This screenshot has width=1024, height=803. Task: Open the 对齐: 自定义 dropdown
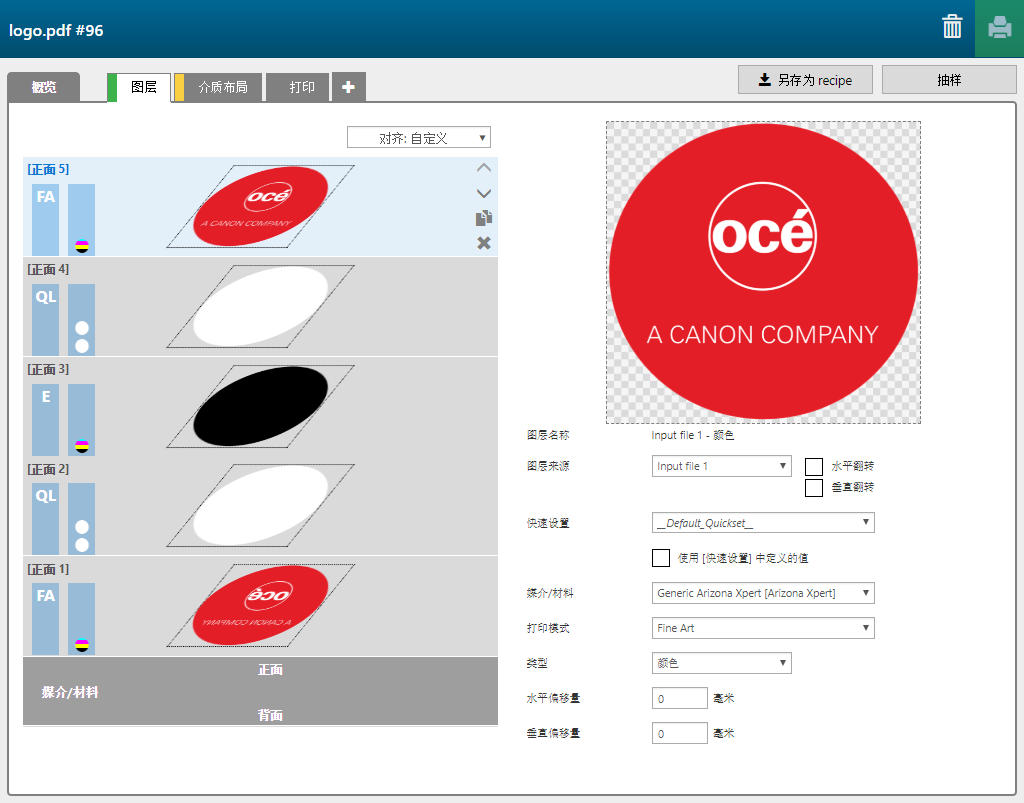[419, 138]
